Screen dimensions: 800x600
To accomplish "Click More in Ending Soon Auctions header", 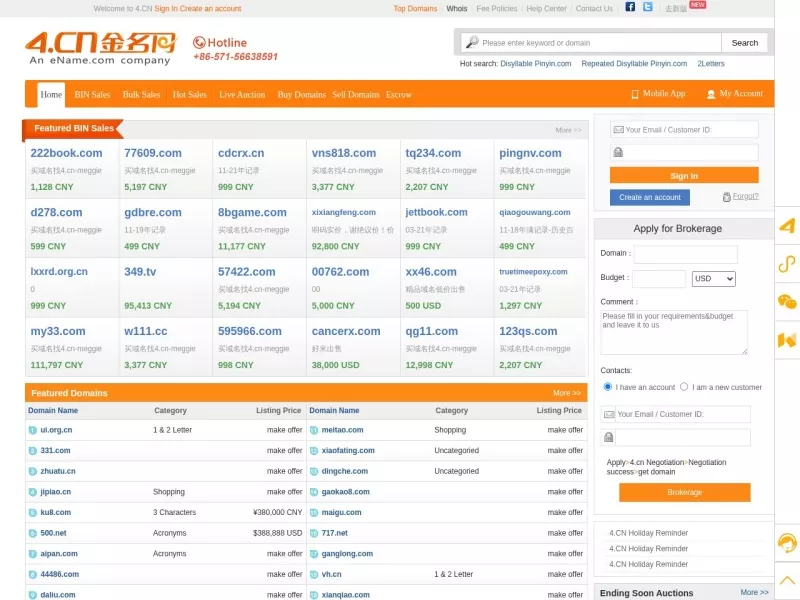I will point(754,592).
